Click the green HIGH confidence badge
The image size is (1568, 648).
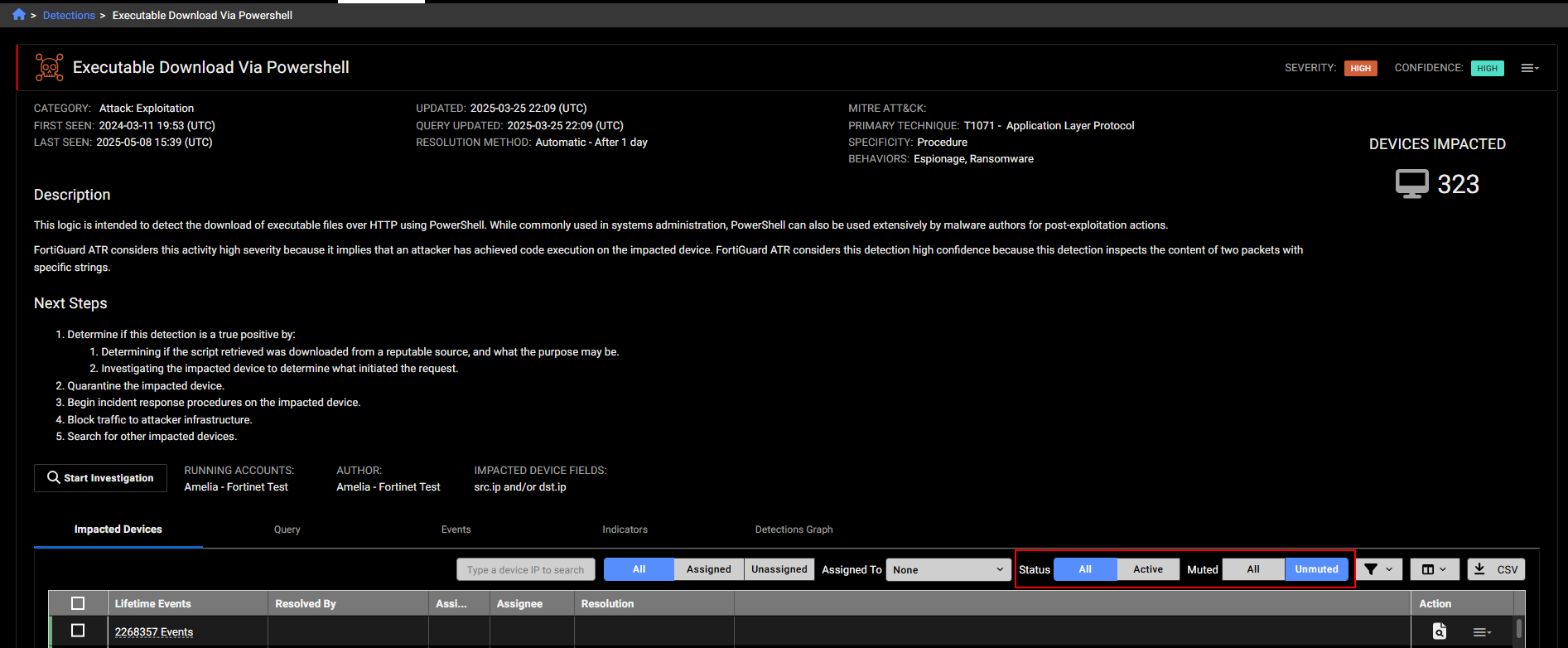click(1487, 68)
